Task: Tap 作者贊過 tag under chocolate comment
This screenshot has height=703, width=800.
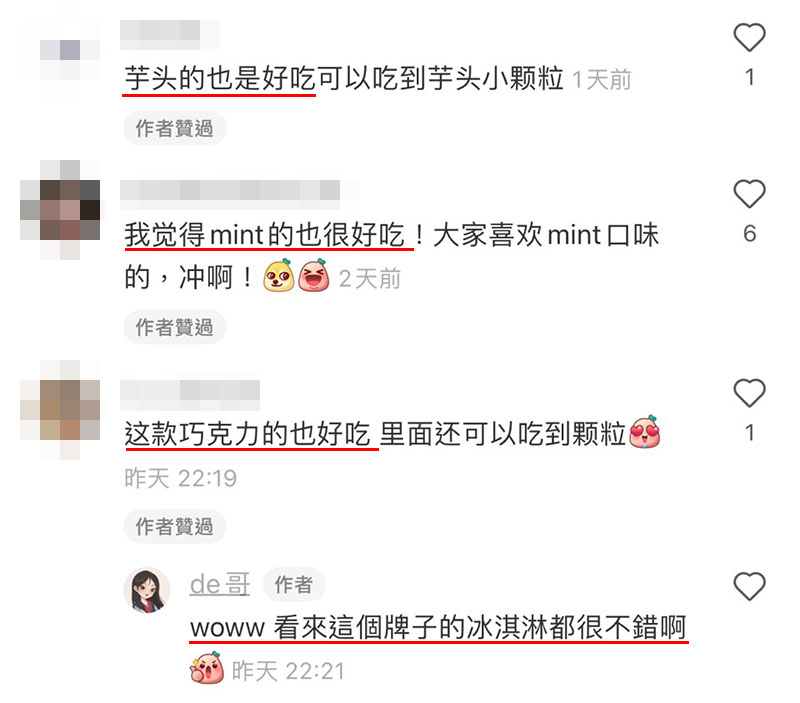Action: (174, 526)
